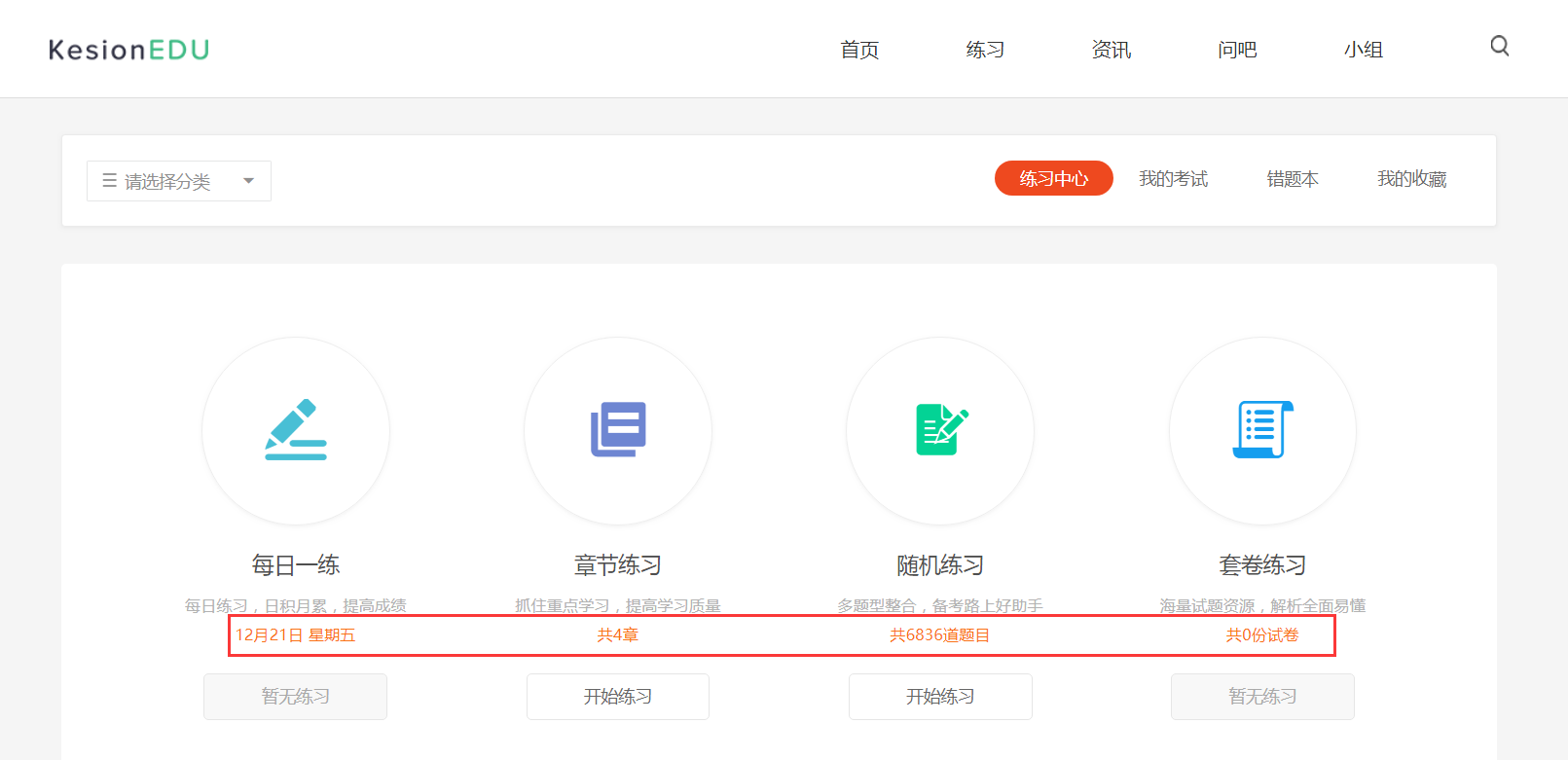The width and height of the screenshot is (1568, 760).
Task: Click the 套卷练习 scroll paper icon
Action: (x=1262, y=429)
